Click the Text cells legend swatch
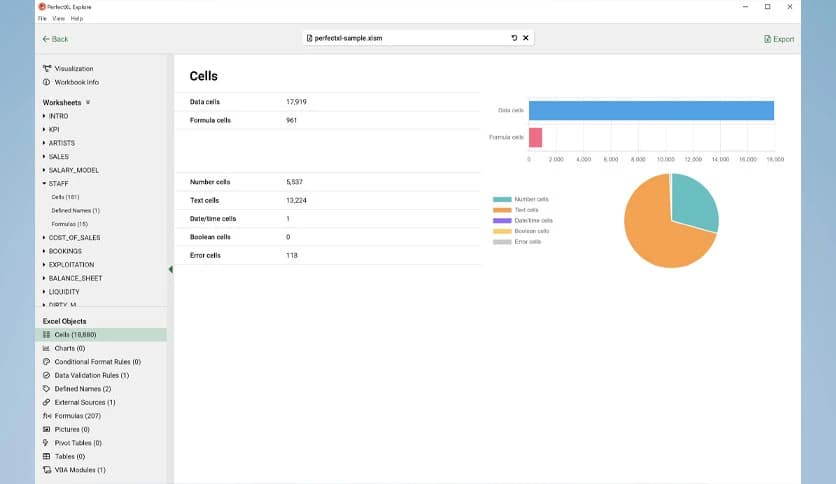Viewport: 836px width, 484px height. pyautogui.click(x=502, y=210)
